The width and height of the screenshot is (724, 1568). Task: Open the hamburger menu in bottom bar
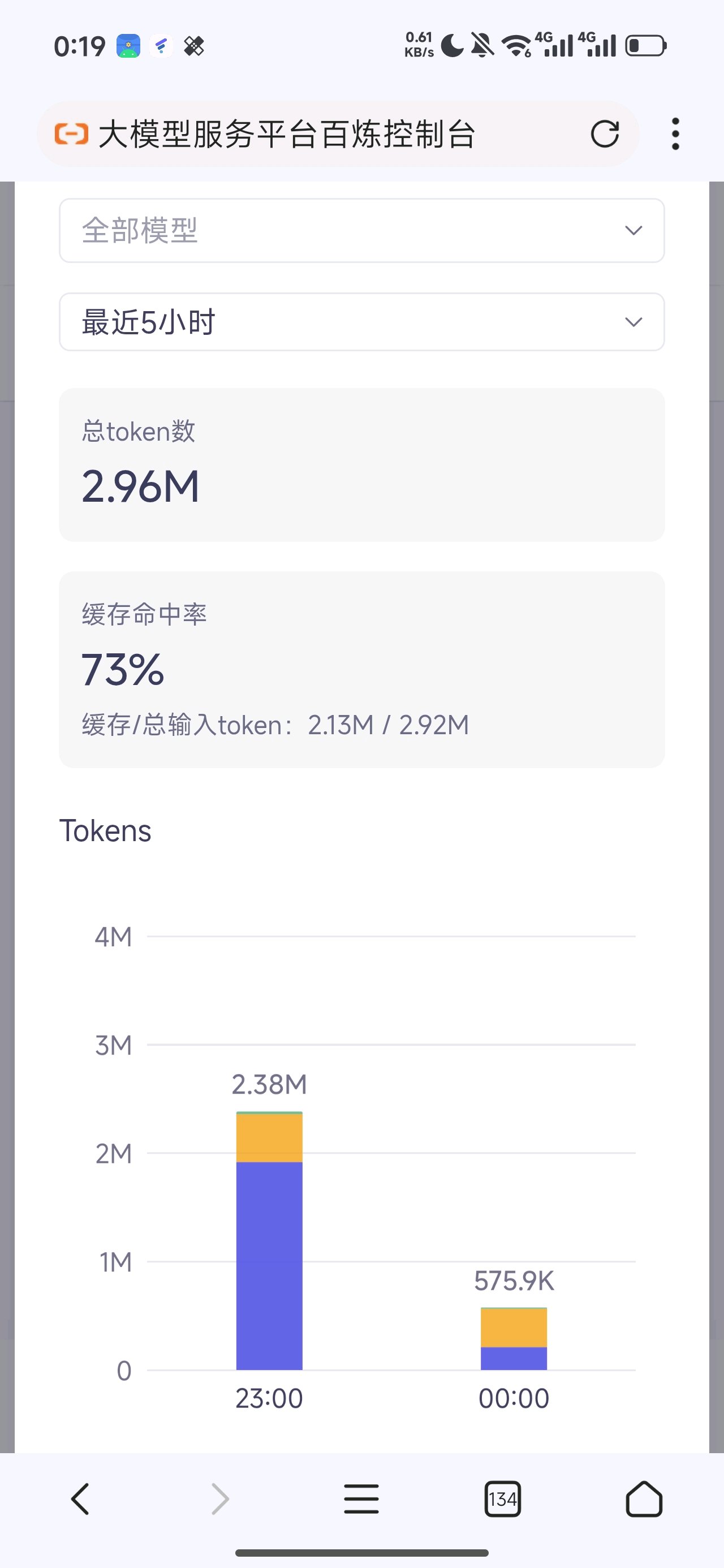[361, 1498]
